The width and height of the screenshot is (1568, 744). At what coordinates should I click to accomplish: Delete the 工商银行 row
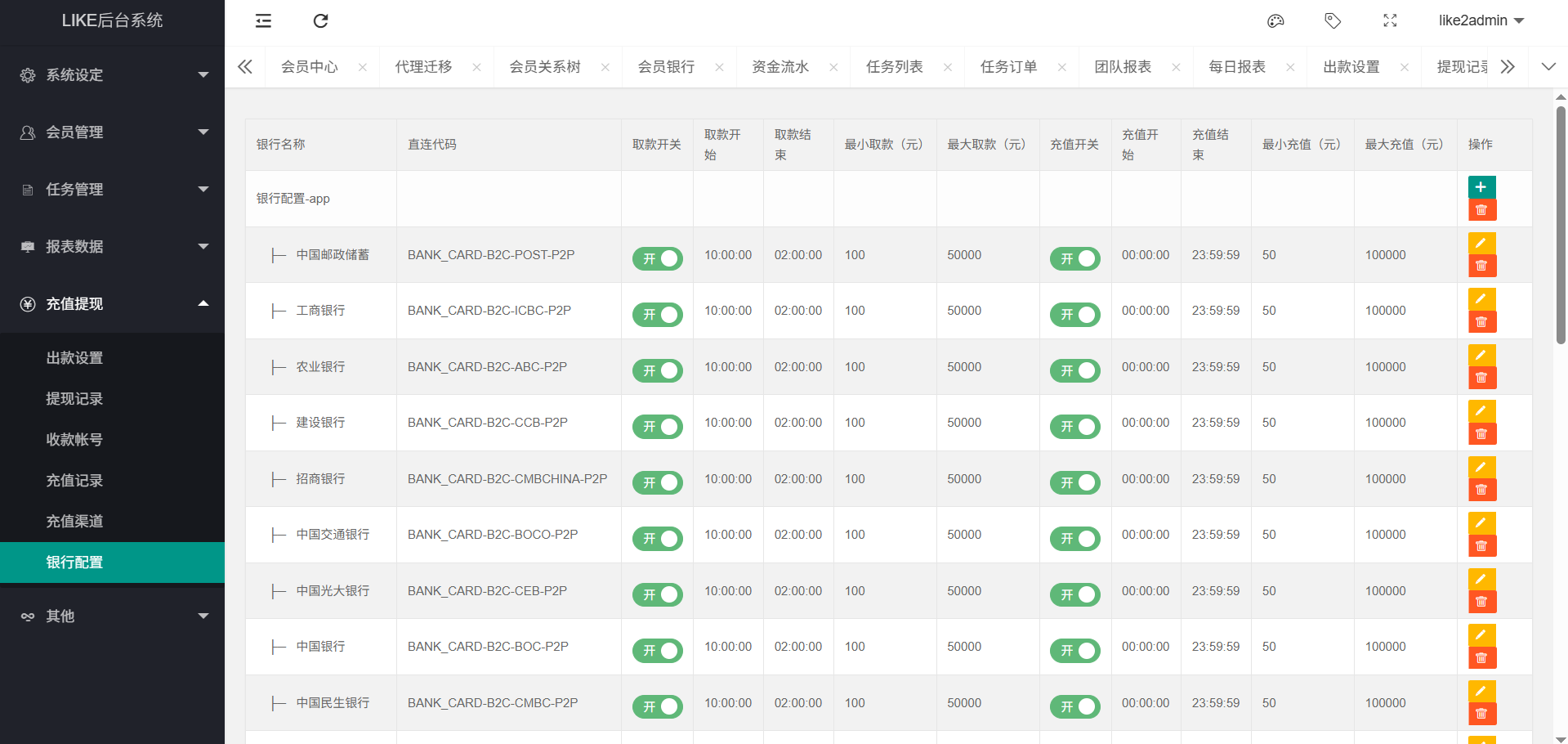pos(1481,322)
